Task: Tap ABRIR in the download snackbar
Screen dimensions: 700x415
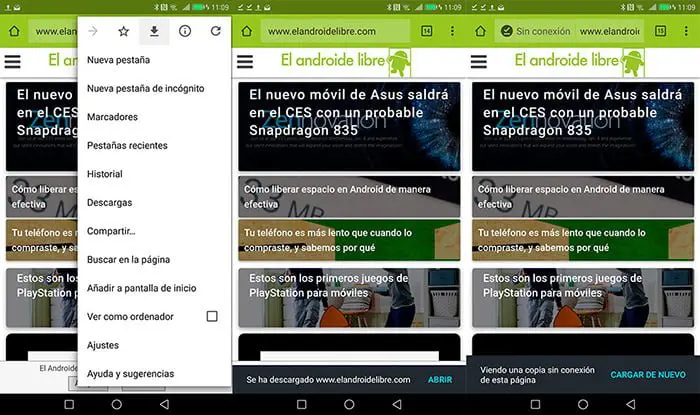Action: point(440,380)
